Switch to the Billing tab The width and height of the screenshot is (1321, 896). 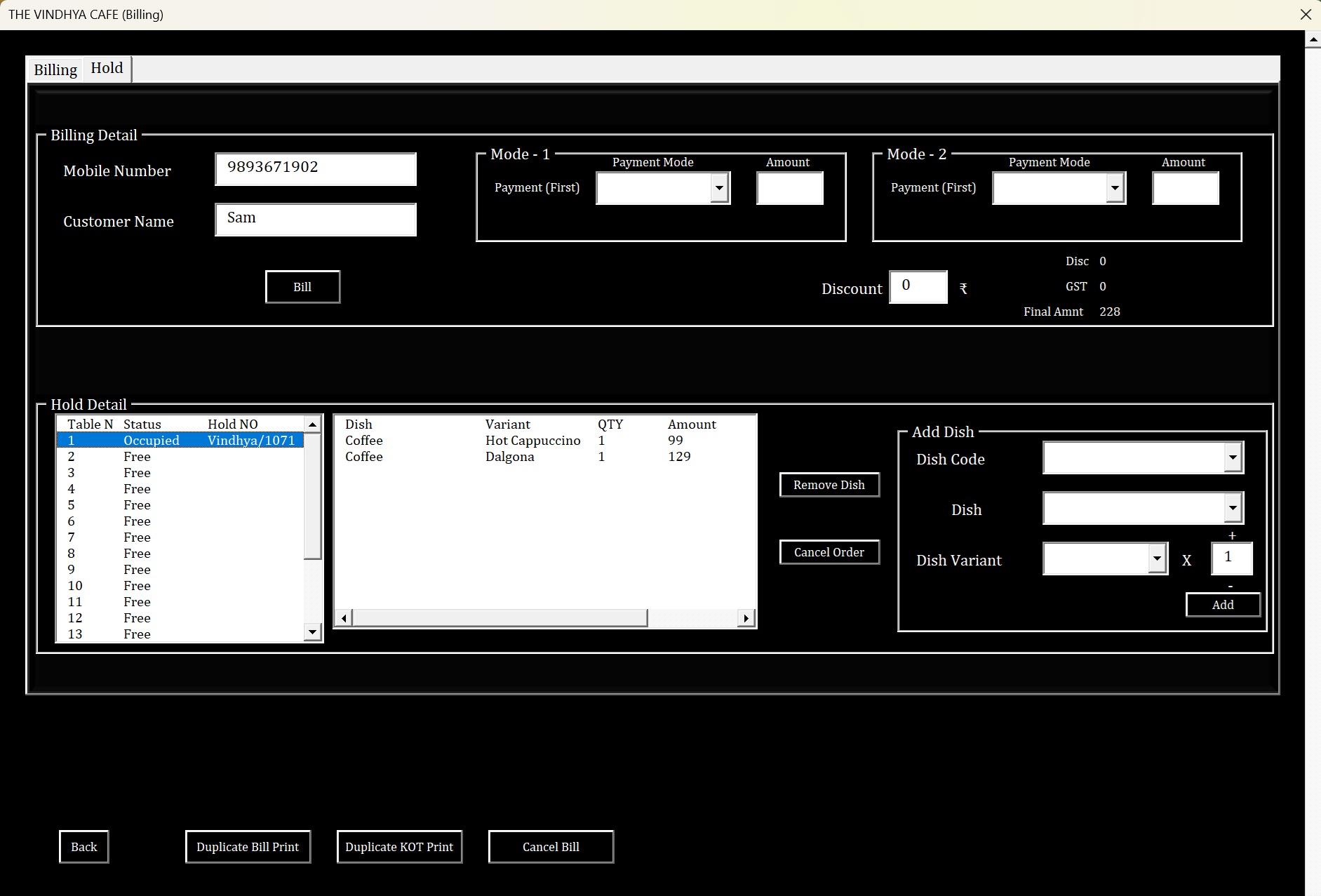[x=55, y=69]
